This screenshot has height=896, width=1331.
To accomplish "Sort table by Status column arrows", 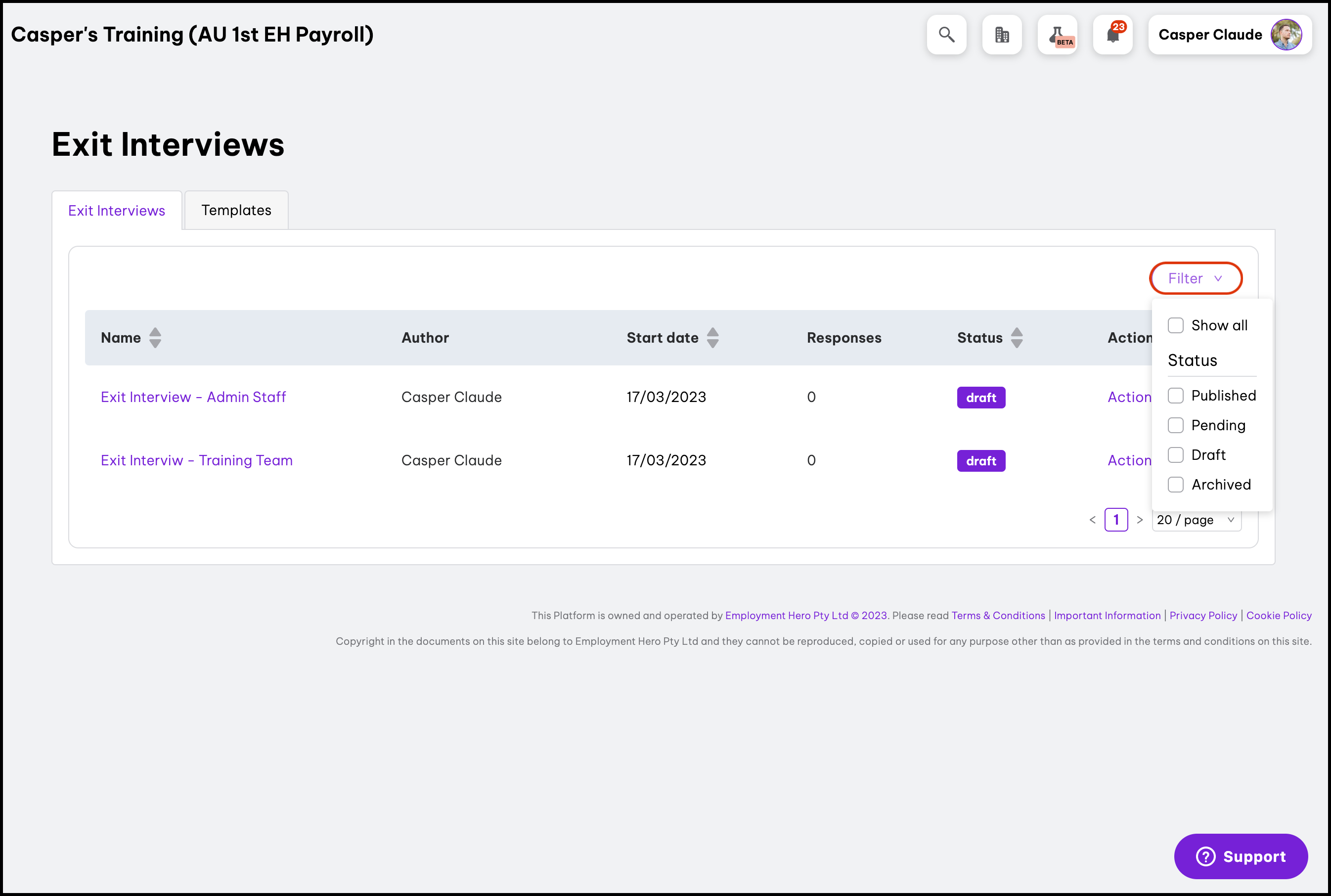I will tap(1016, 338).
